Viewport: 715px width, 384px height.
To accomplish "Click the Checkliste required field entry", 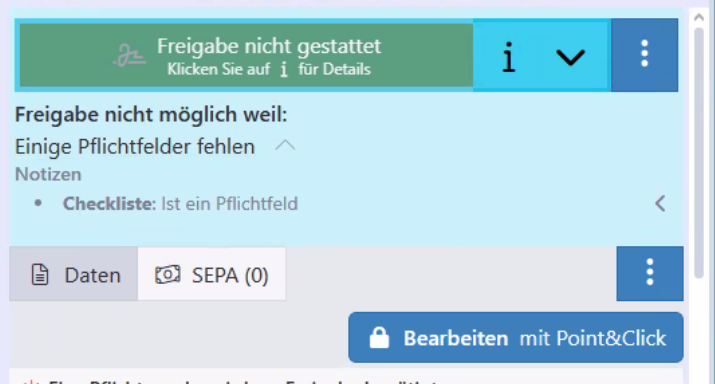I will click(180, 203).
